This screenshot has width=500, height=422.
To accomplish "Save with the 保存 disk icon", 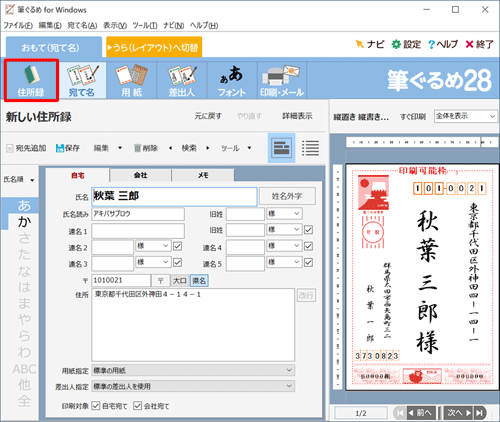I will [68, 148].
